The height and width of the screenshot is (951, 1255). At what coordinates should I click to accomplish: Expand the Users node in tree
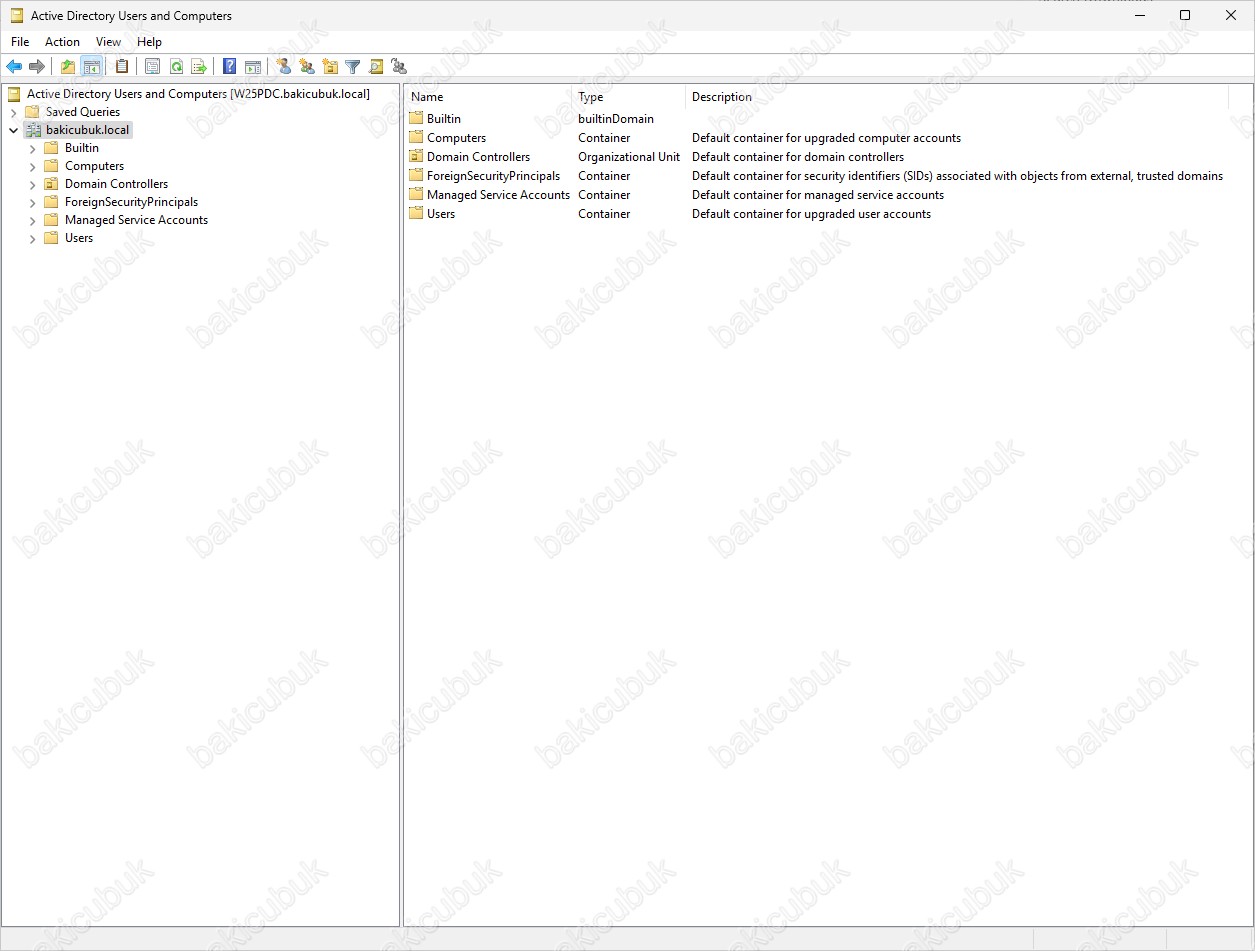coord(32,238)
